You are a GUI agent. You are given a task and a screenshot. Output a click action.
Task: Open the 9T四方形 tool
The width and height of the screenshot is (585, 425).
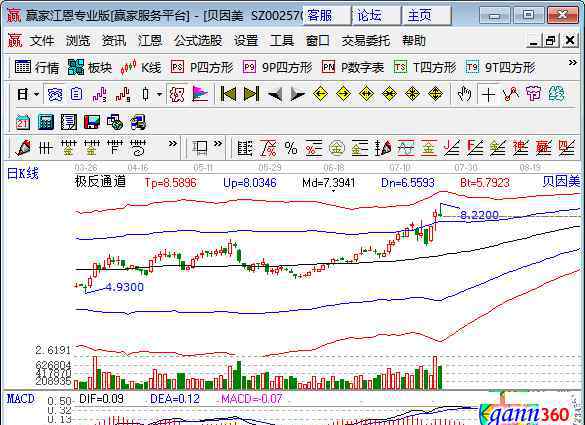coord(500,68)
